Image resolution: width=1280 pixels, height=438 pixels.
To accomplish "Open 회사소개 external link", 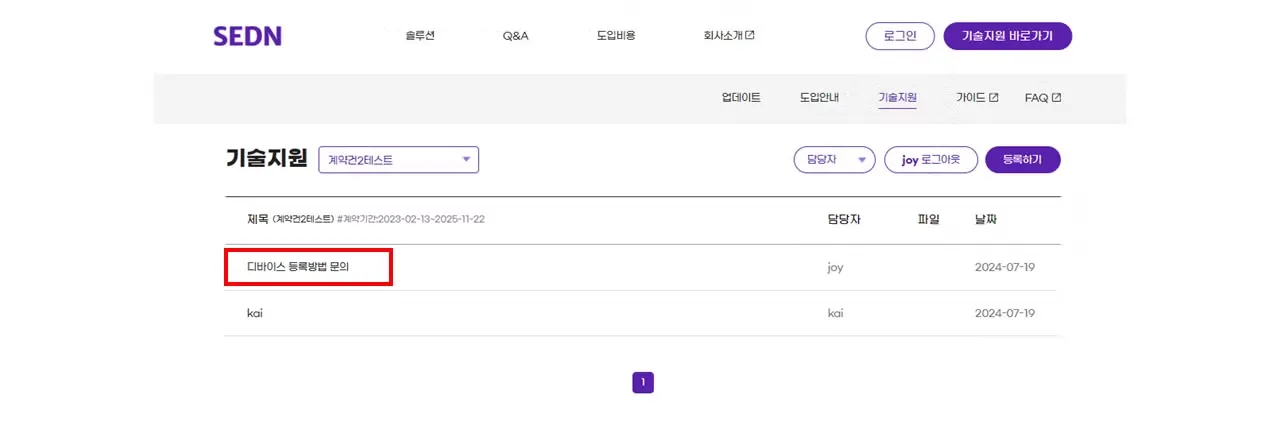I will click(x=729, y=36).
